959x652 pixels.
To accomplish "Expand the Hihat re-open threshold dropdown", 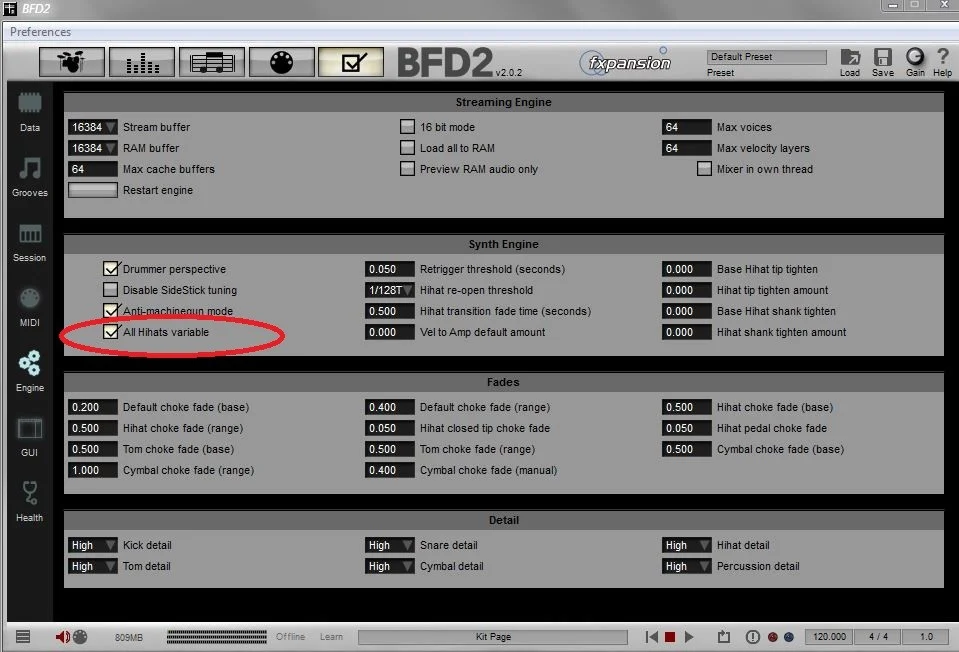I will click(x=389, y=290).
